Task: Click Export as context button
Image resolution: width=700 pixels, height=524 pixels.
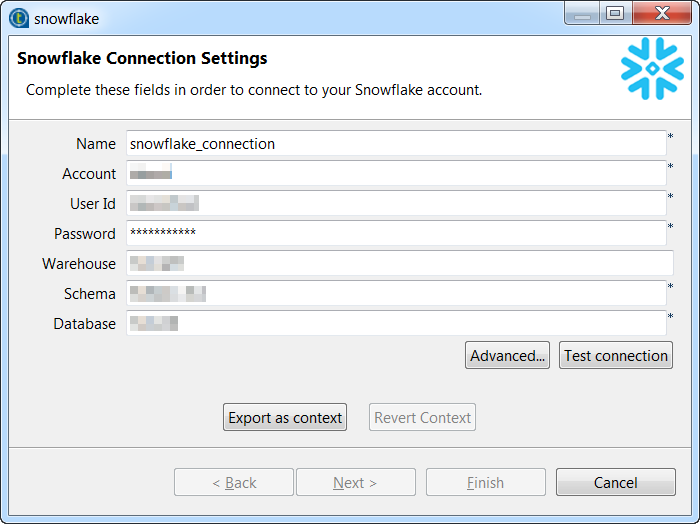Action: tap(285, 418)
